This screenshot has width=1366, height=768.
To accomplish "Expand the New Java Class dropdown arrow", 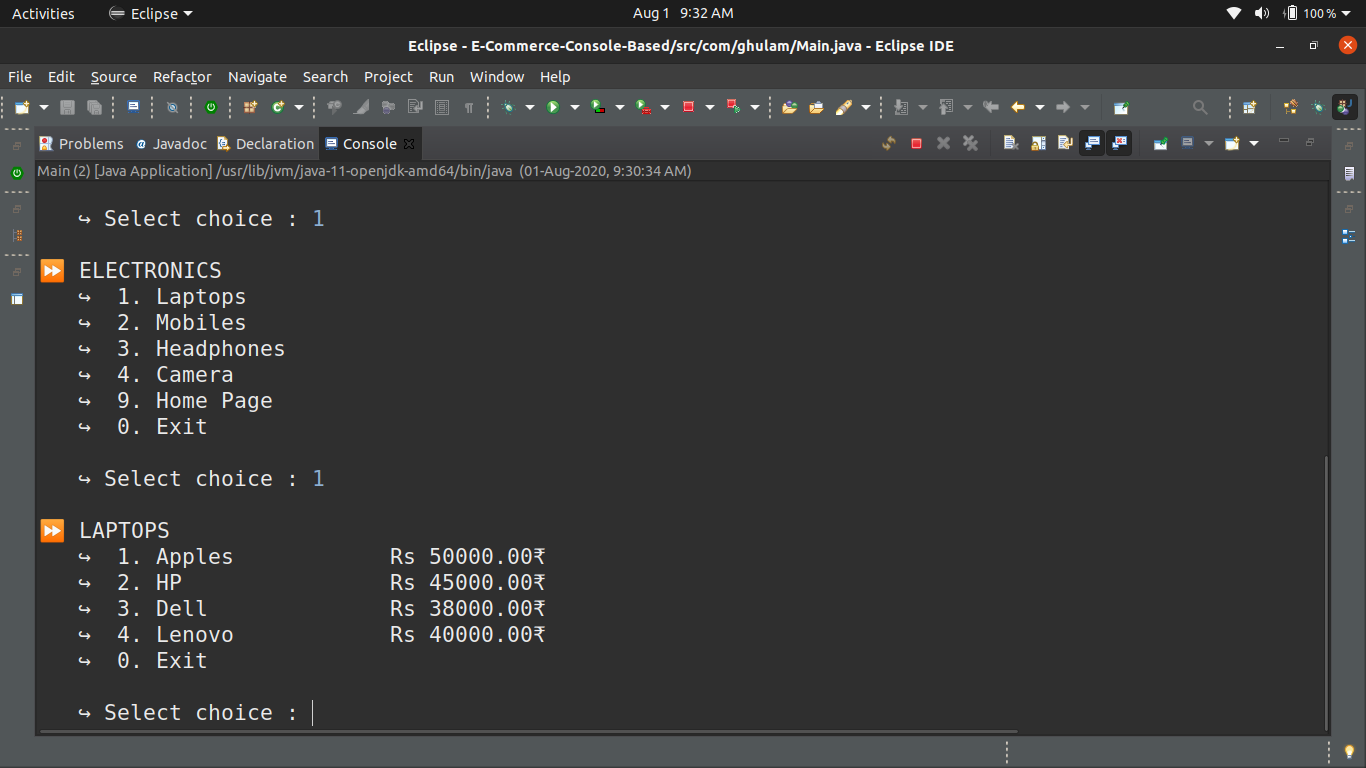I will click(x=298, y=107).
